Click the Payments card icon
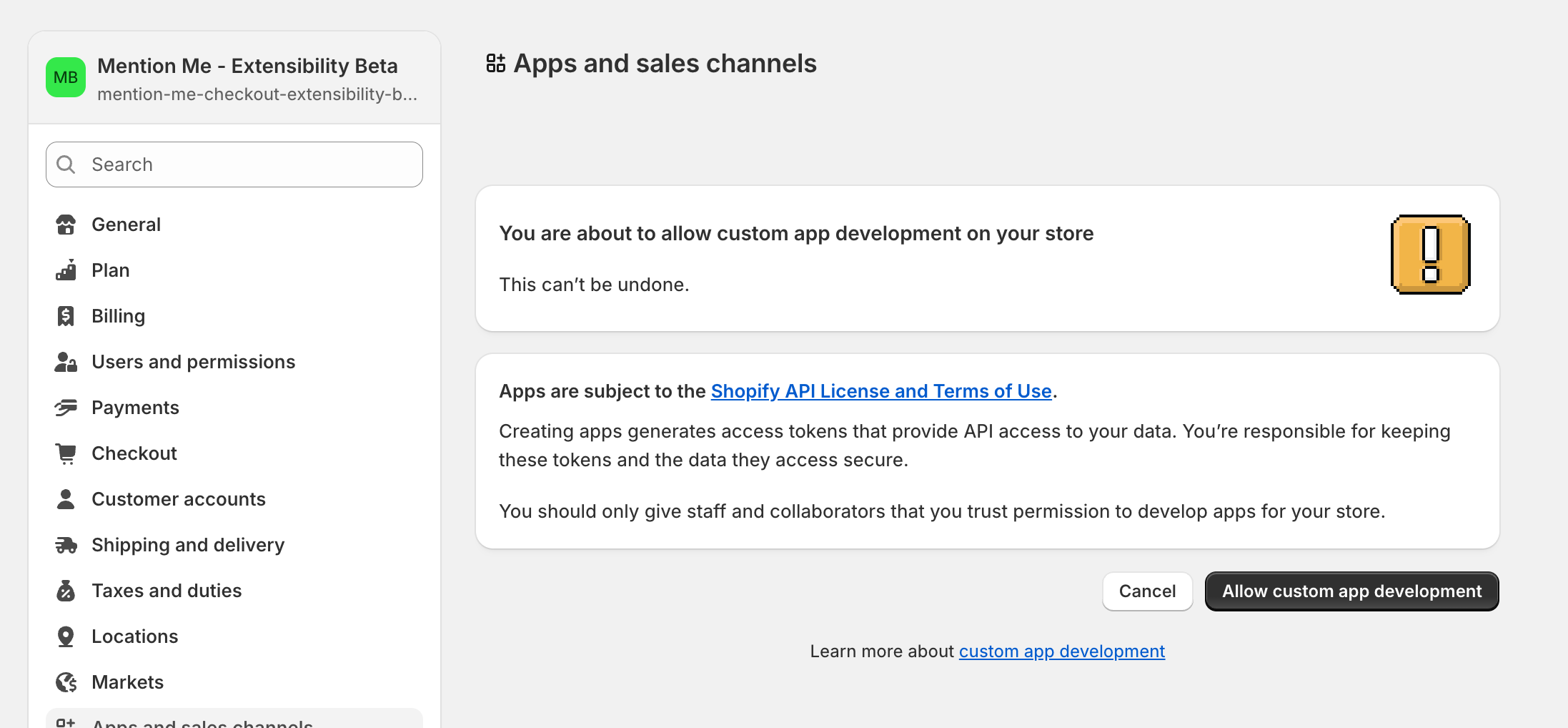The width and height of the screenshot is (1568, 728). (x=66, y=407)
